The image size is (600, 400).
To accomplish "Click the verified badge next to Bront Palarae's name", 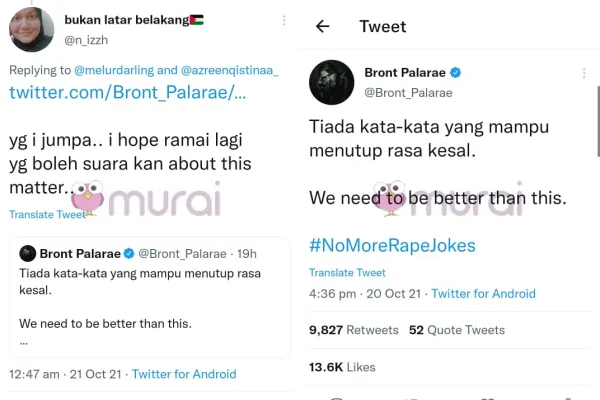I will pos(455,74).
